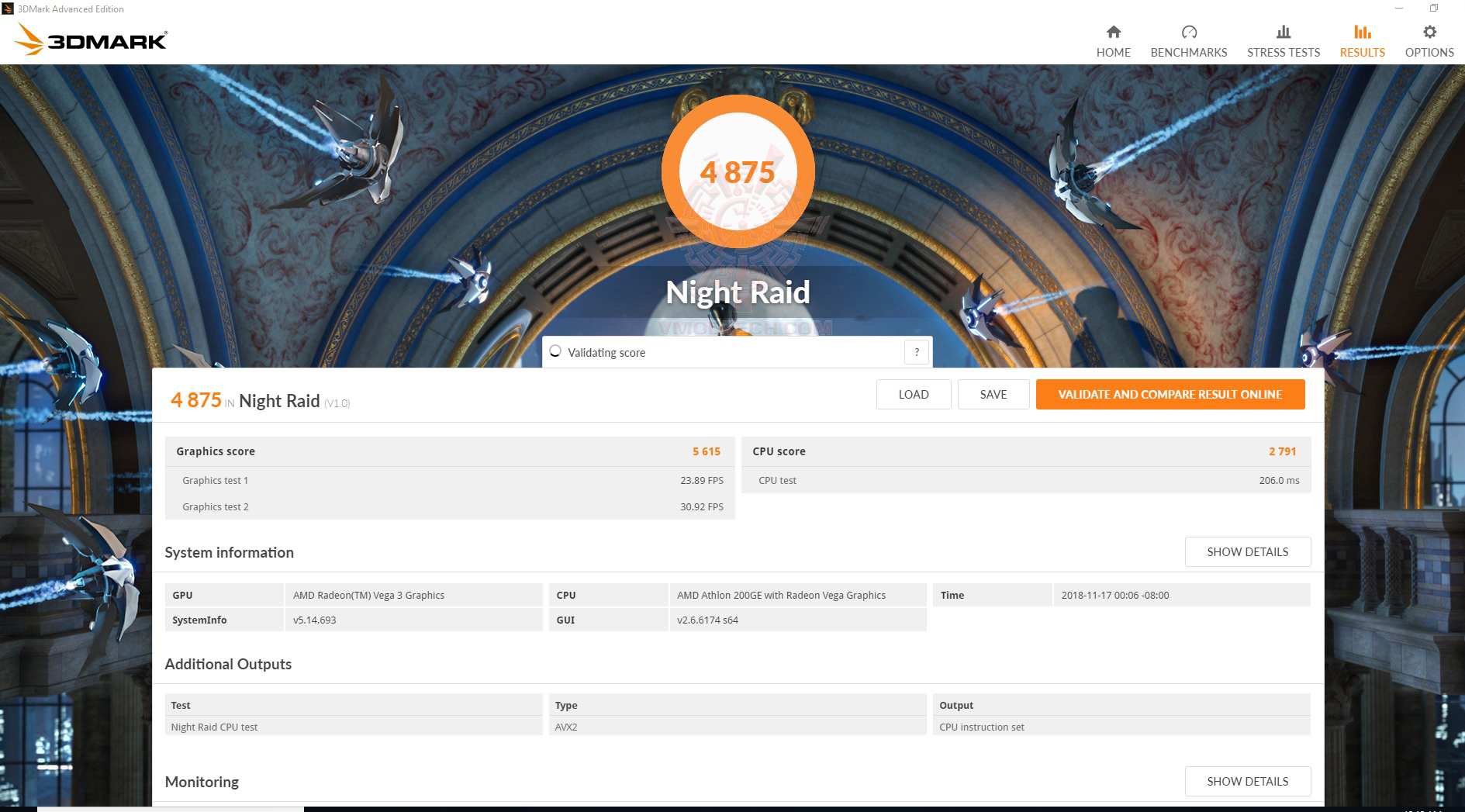The width and height of the screenshot is (1465, 812).
Task: Click the SystemInfo version v5.14.693
Action: (x=314, y=620)
